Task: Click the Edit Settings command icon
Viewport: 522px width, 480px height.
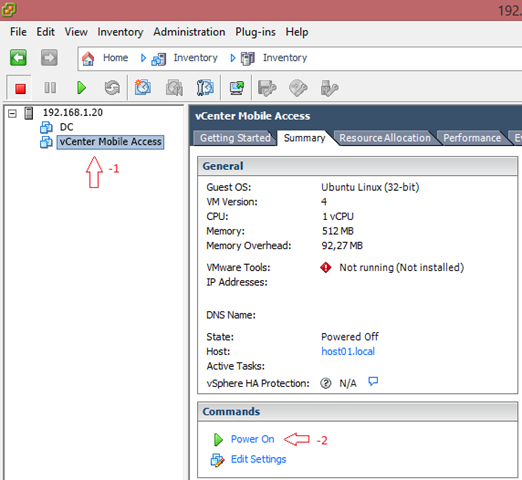Action: (x=217, y=460)
